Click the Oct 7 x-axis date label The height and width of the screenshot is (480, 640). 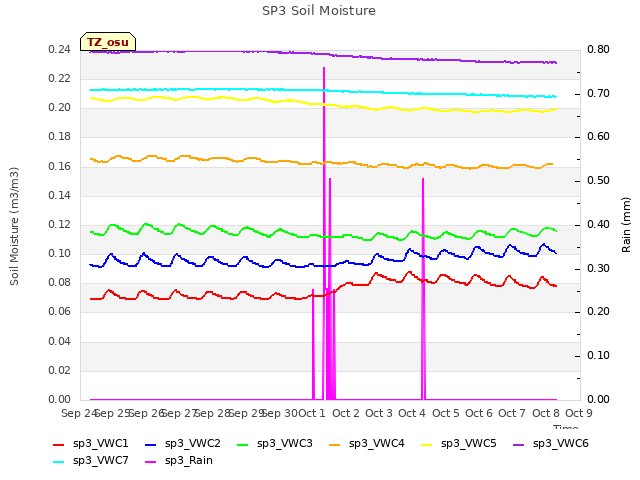[x=512, y=413]
